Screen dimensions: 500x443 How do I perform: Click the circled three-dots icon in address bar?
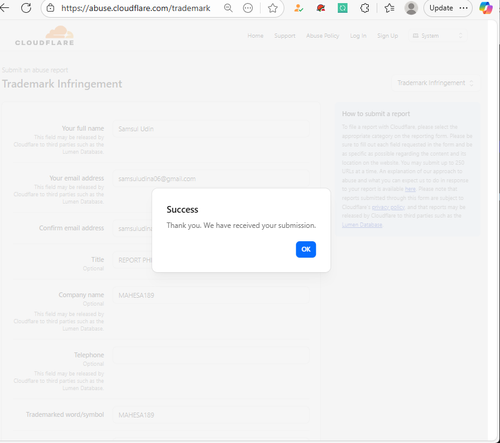(248, 8)
